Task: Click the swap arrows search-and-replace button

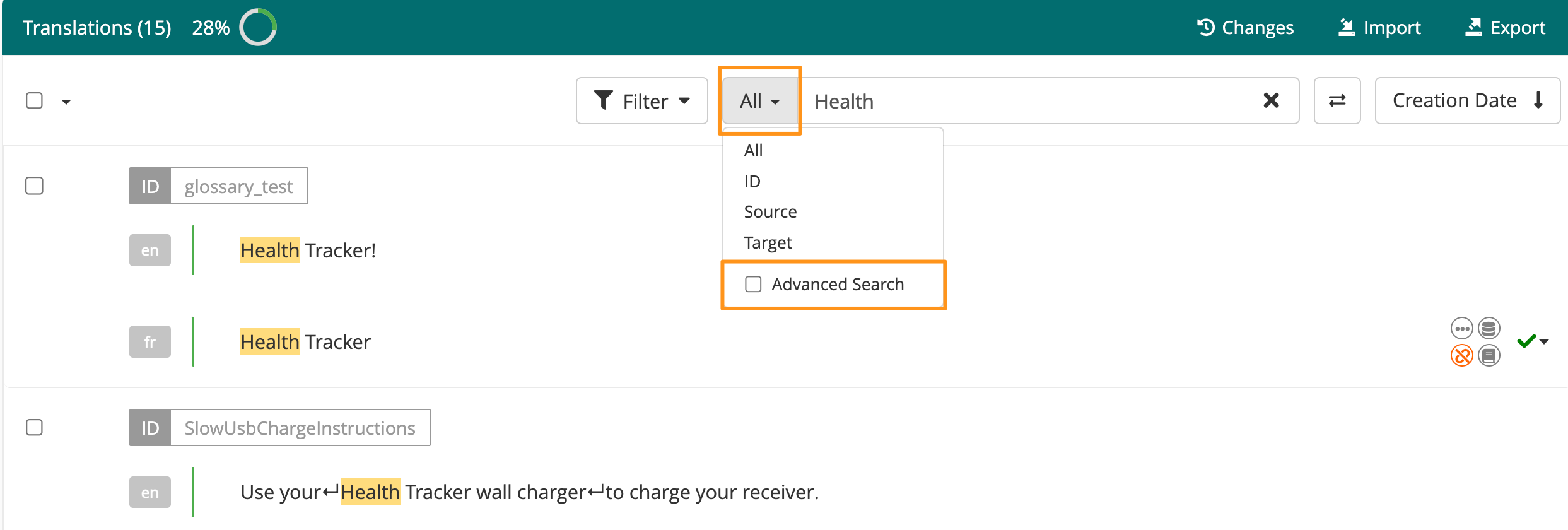Action: click(1337, 100)
